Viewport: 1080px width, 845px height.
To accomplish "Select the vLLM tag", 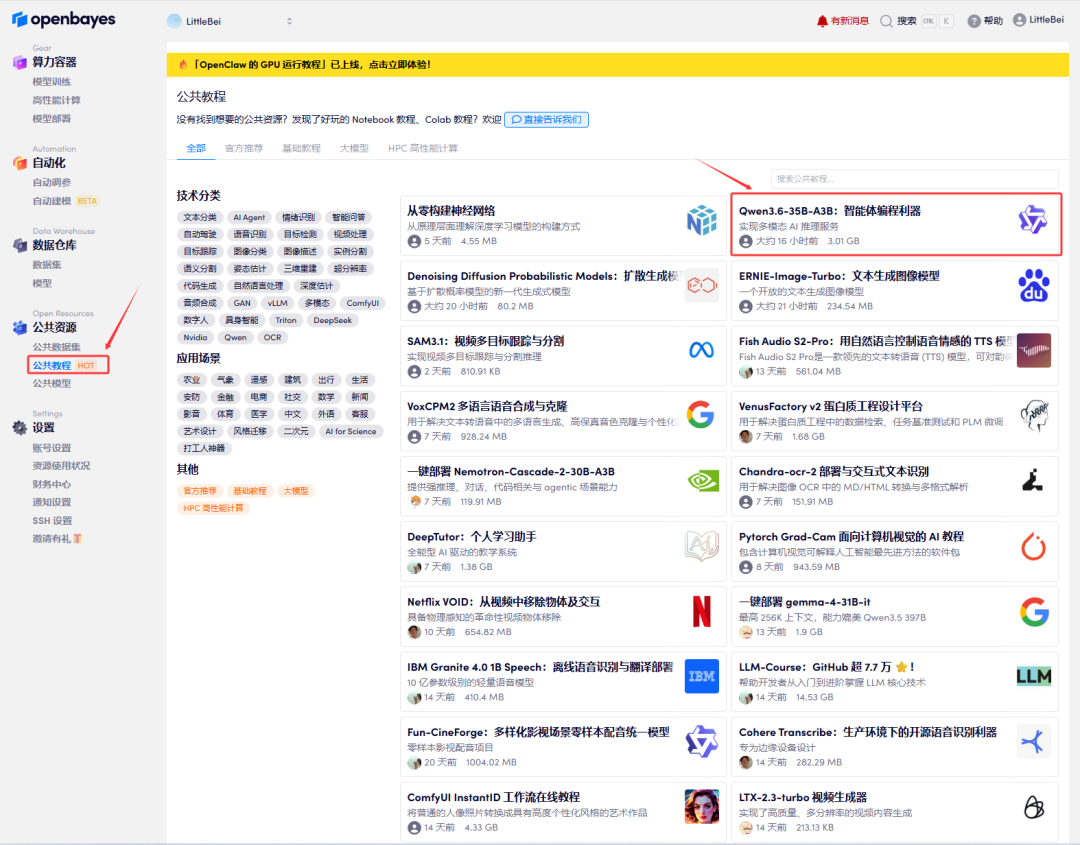I will pyautogui.click(x=278, y=303).
